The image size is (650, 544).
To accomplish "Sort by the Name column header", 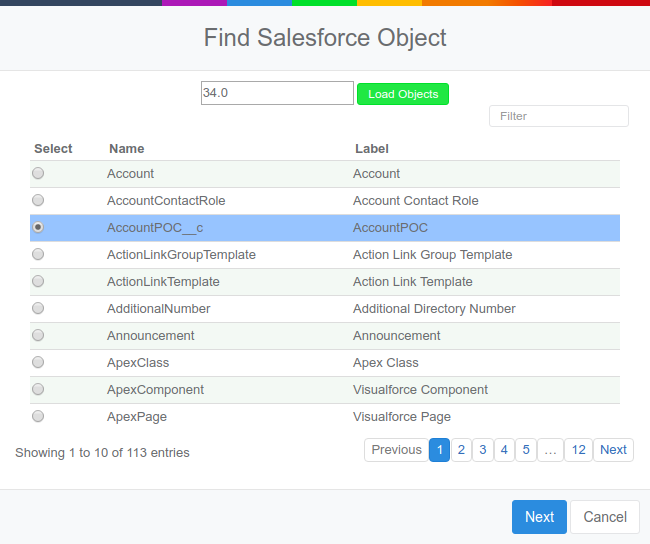I will (127, 149).
